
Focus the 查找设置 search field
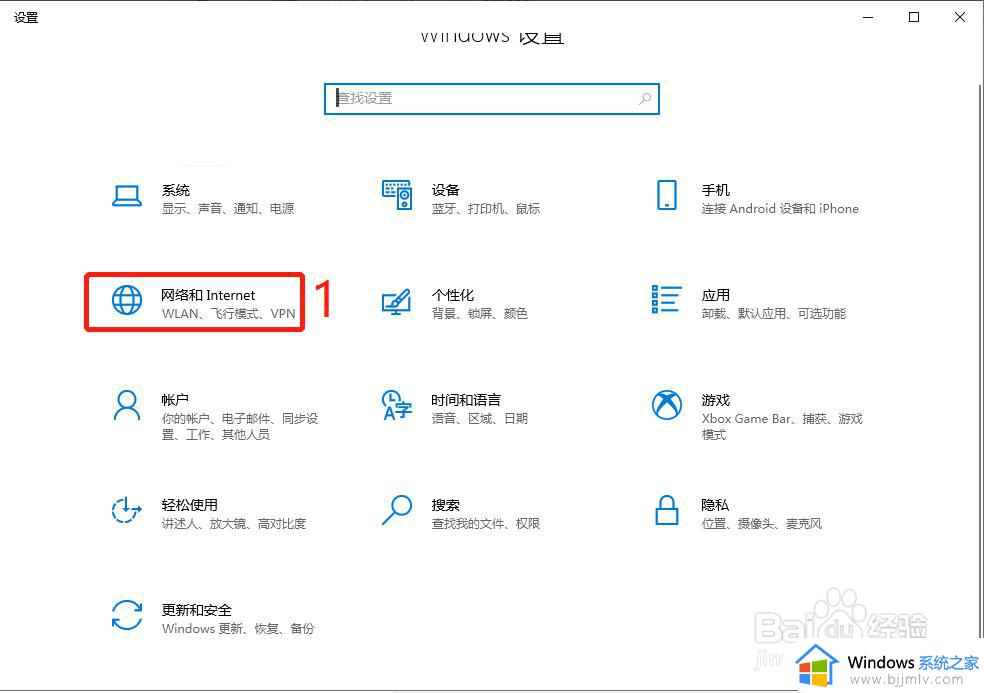(x=491, y=99)
